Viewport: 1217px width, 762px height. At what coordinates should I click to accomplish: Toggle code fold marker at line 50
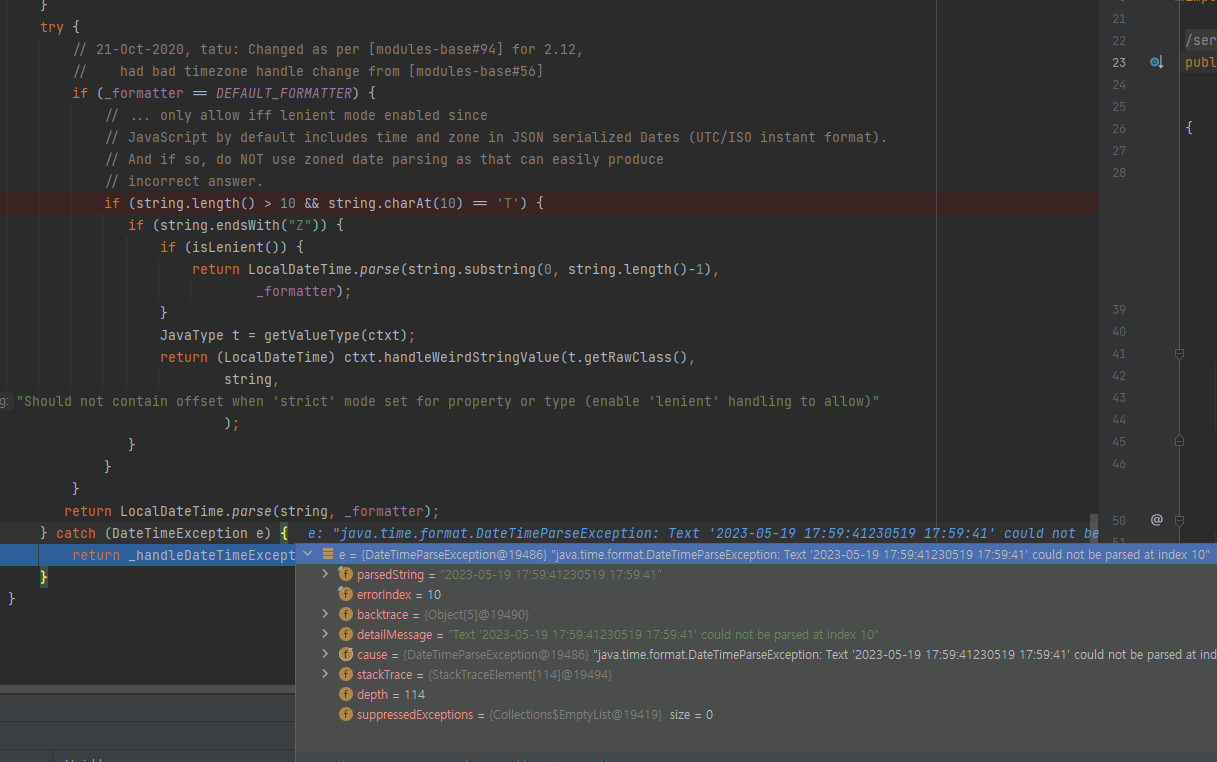click(1179, 520)
